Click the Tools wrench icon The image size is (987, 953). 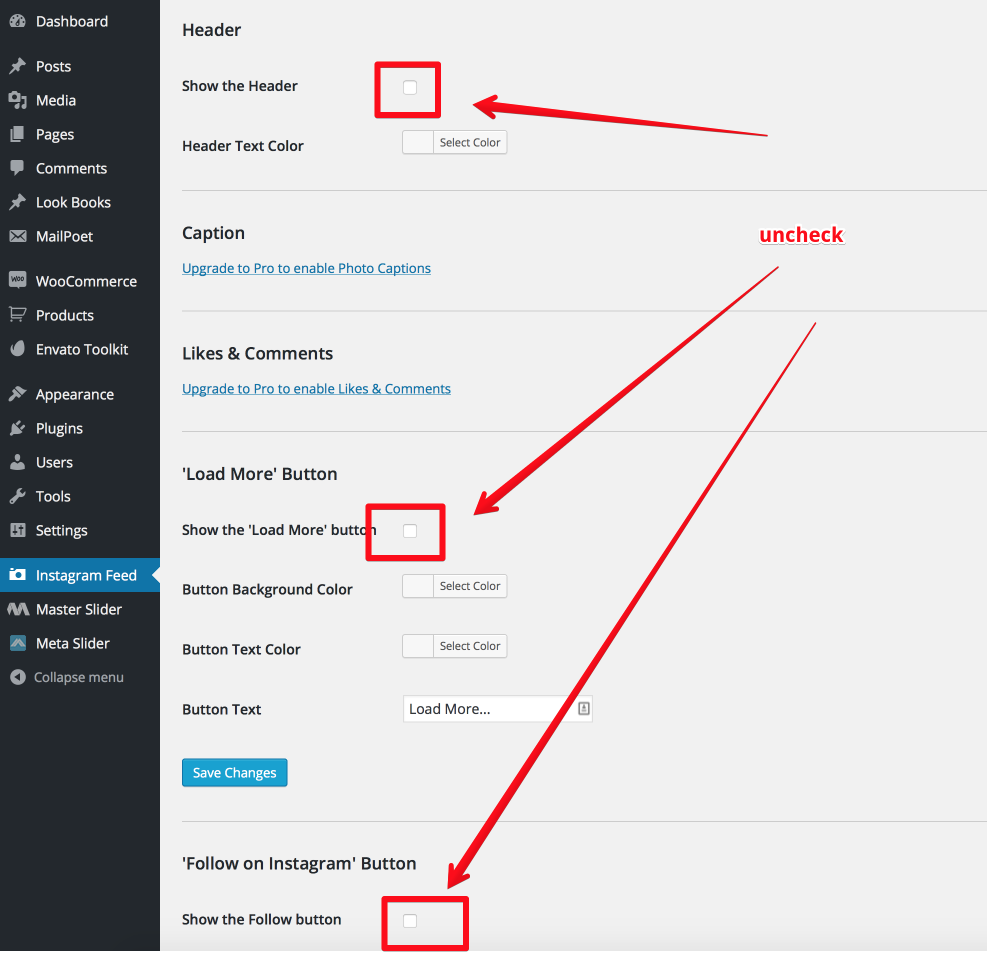click(x=18, y=496)
